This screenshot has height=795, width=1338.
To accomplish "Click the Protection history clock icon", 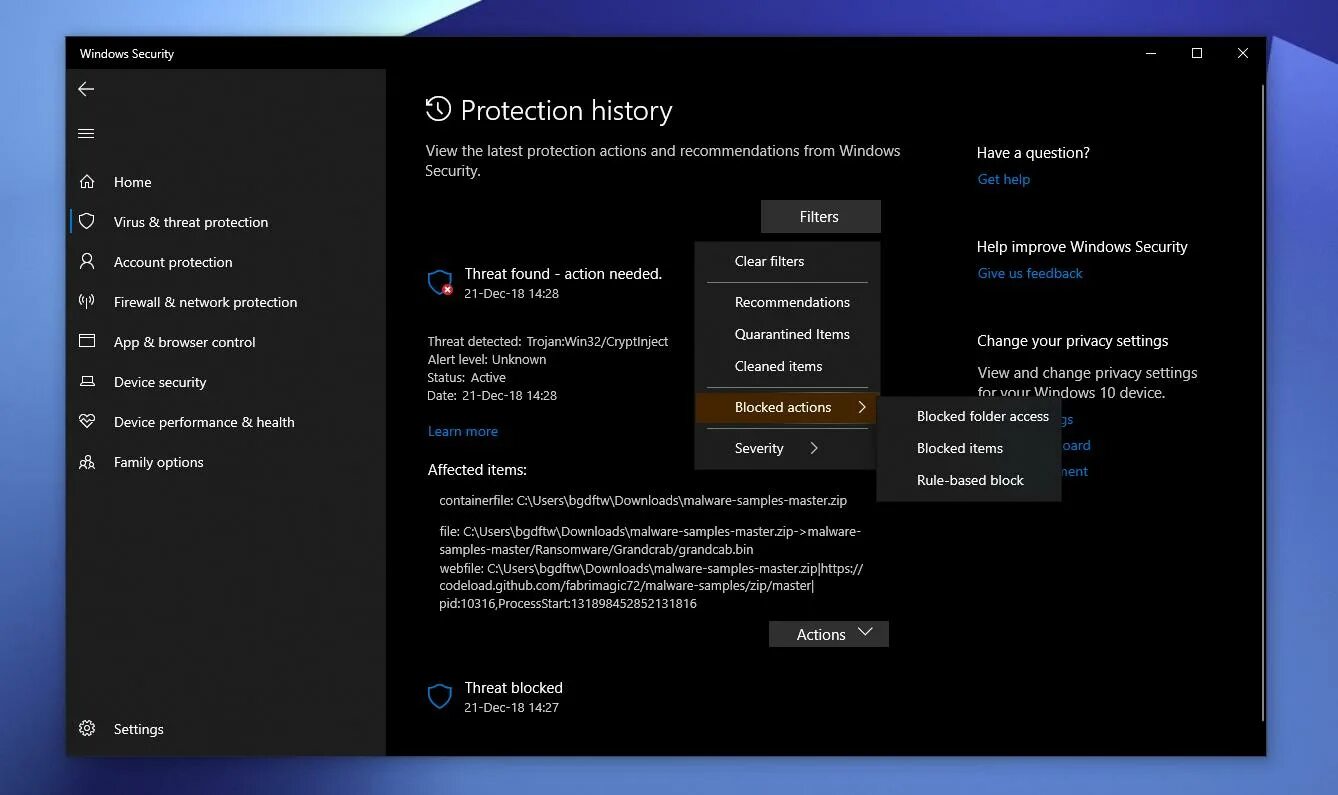I will (x=438, y=109).
